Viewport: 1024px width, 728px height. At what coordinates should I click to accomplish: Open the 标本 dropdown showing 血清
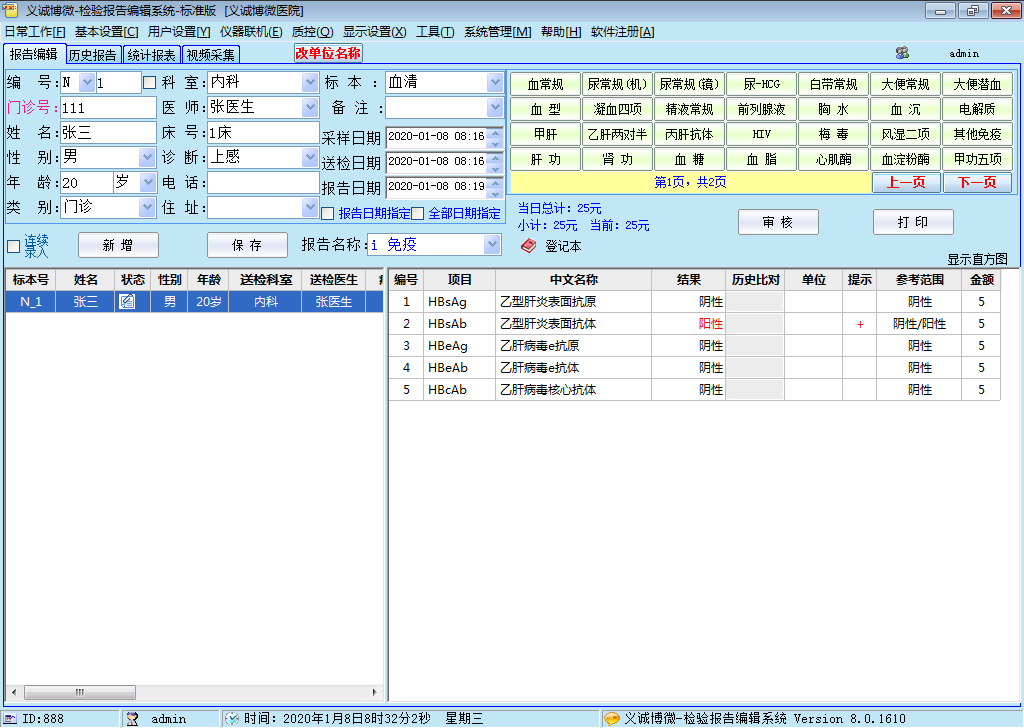coord(495,82)
